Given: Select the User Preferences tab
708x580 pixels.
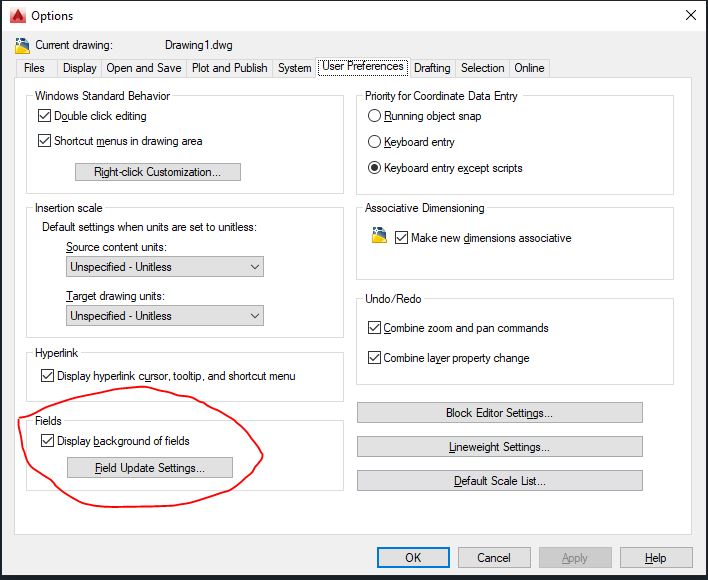Looking at the screenshot, I should coord(363,67).
